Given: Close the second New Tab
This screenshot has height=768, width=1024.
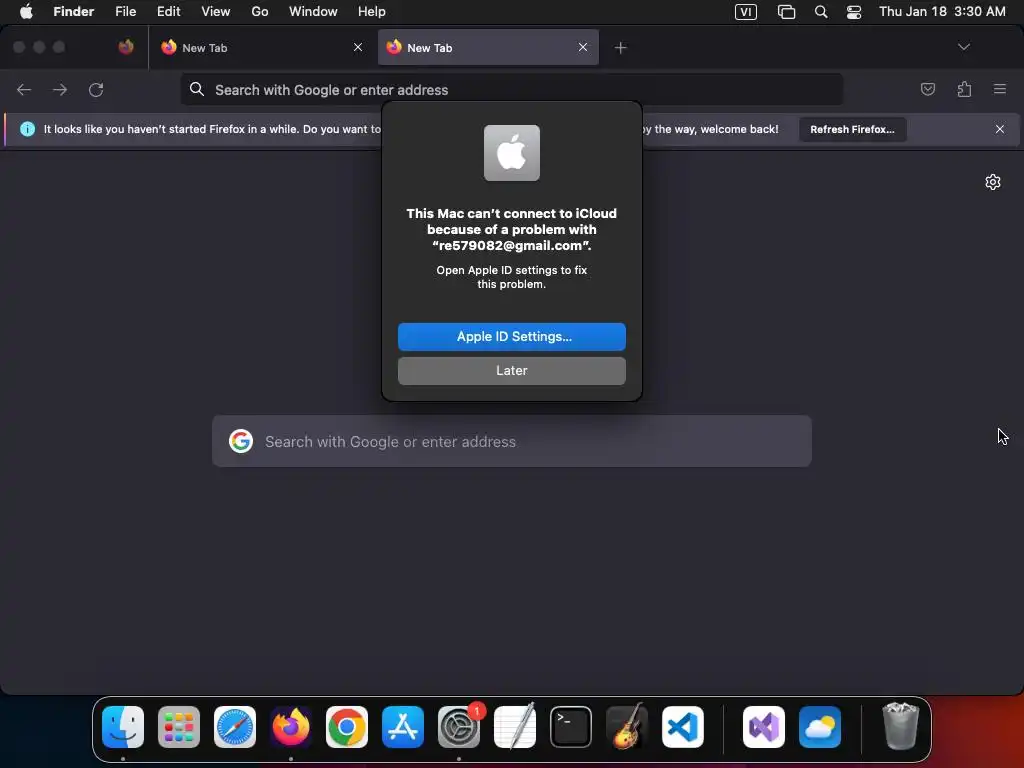Looking at the screenshot, I should point(583,47).
